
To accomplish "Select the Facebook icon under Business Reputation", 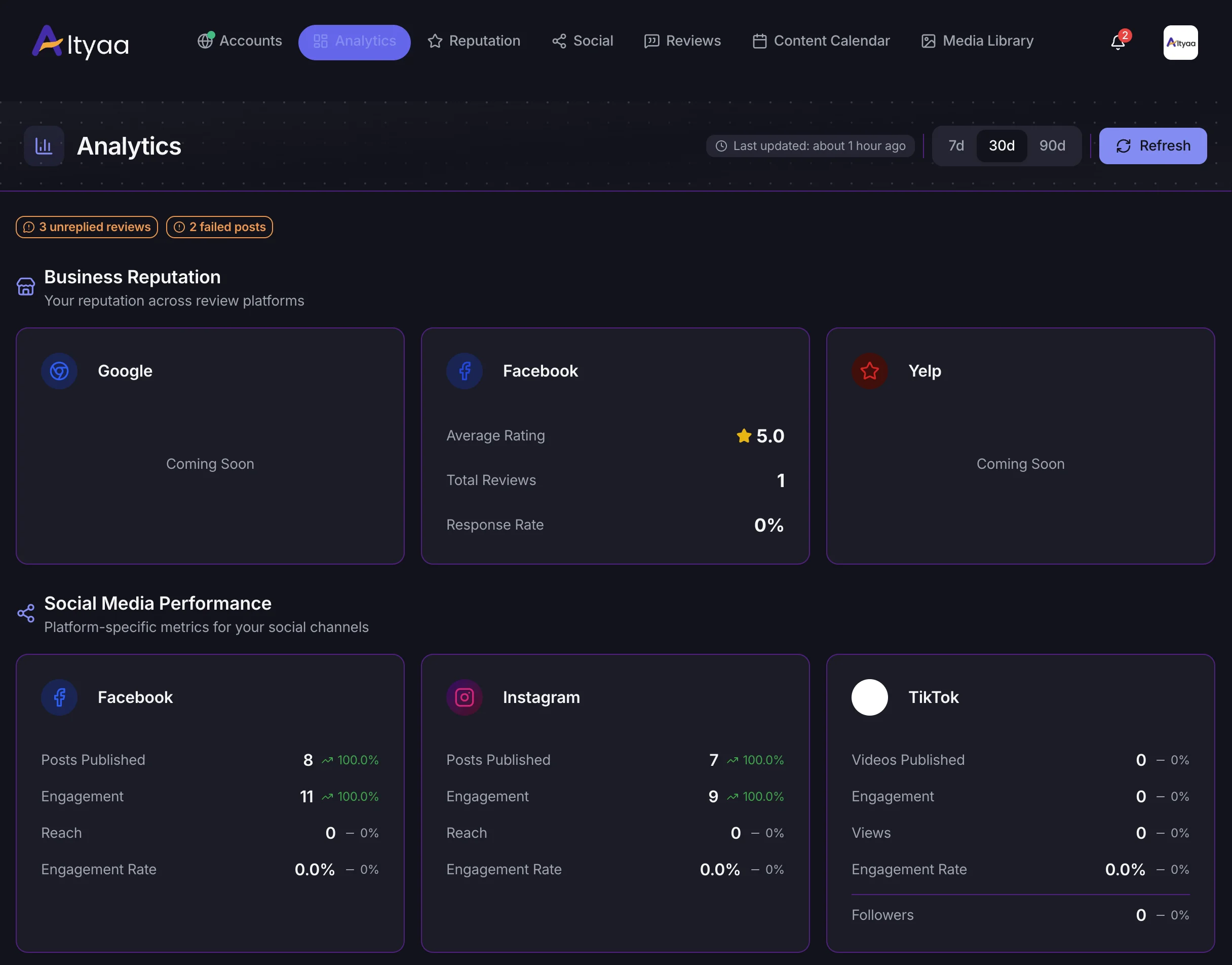I will [465, 371].
